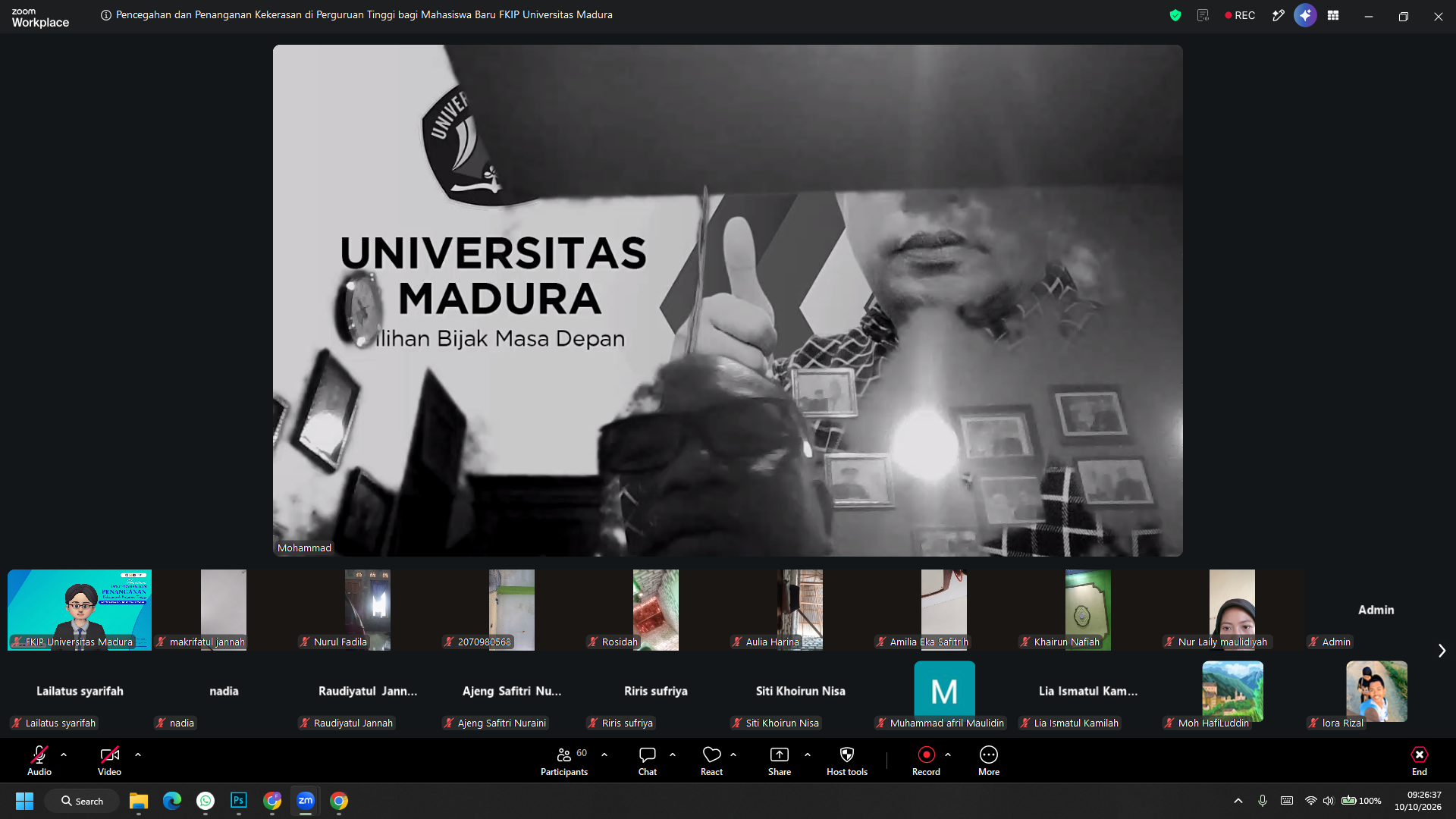The height and width of the screenshot is (819, 1456).
Task: Select the lora Rizal participant tile
Action: [x=1376, y=692]
